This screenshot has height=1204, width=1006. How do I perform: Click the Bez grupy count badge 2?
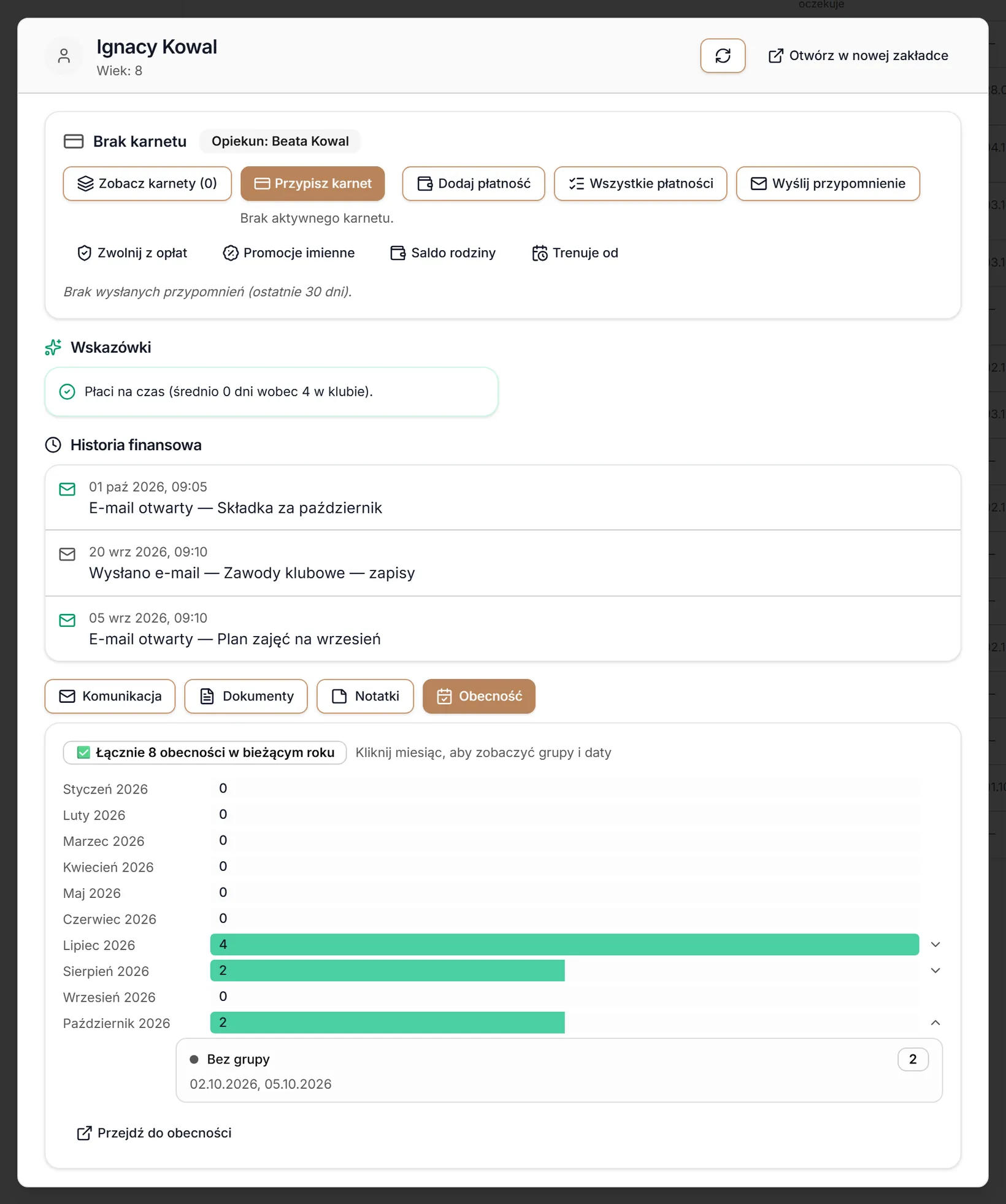click(x=913, y=1060)
